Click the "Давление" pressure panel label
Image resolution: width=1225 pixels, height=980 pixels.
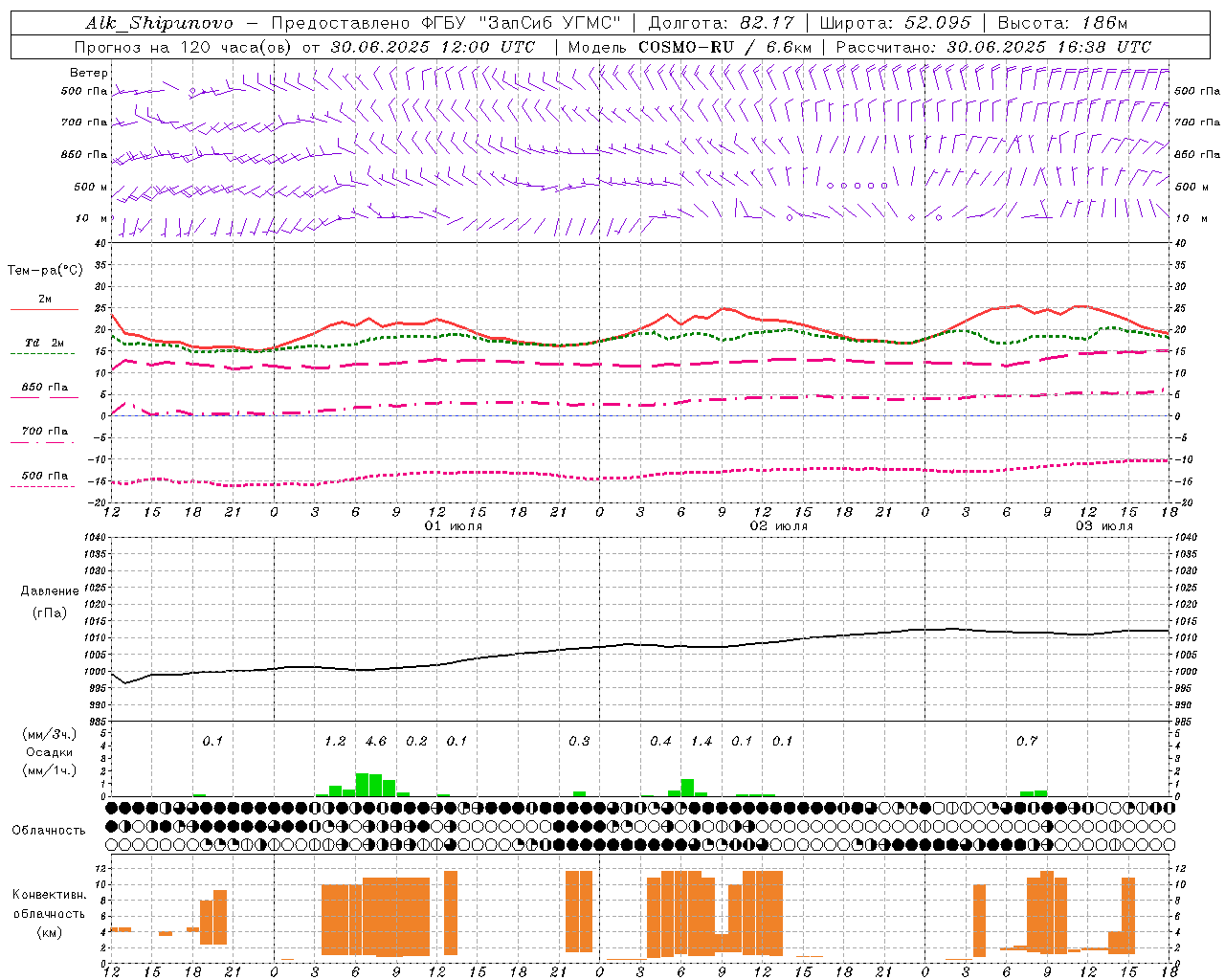pos(50,591)
